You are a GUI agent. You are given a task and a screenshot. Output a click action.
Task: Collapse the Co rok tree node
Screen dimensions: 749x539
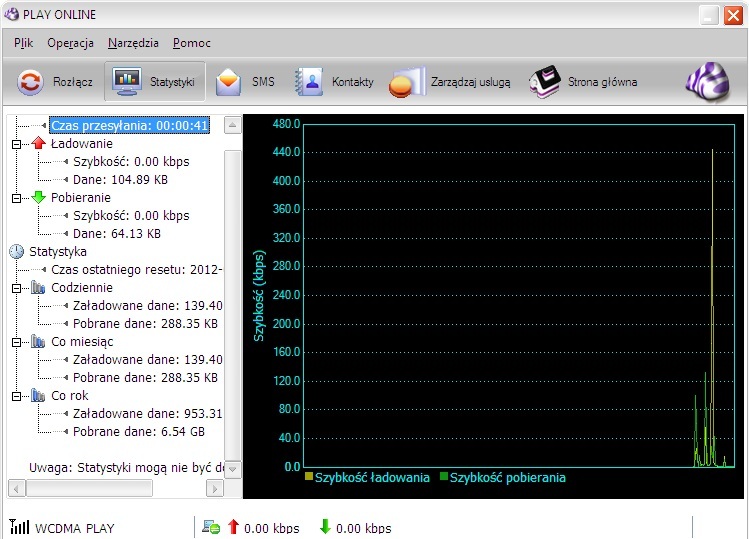coord(16,396)
